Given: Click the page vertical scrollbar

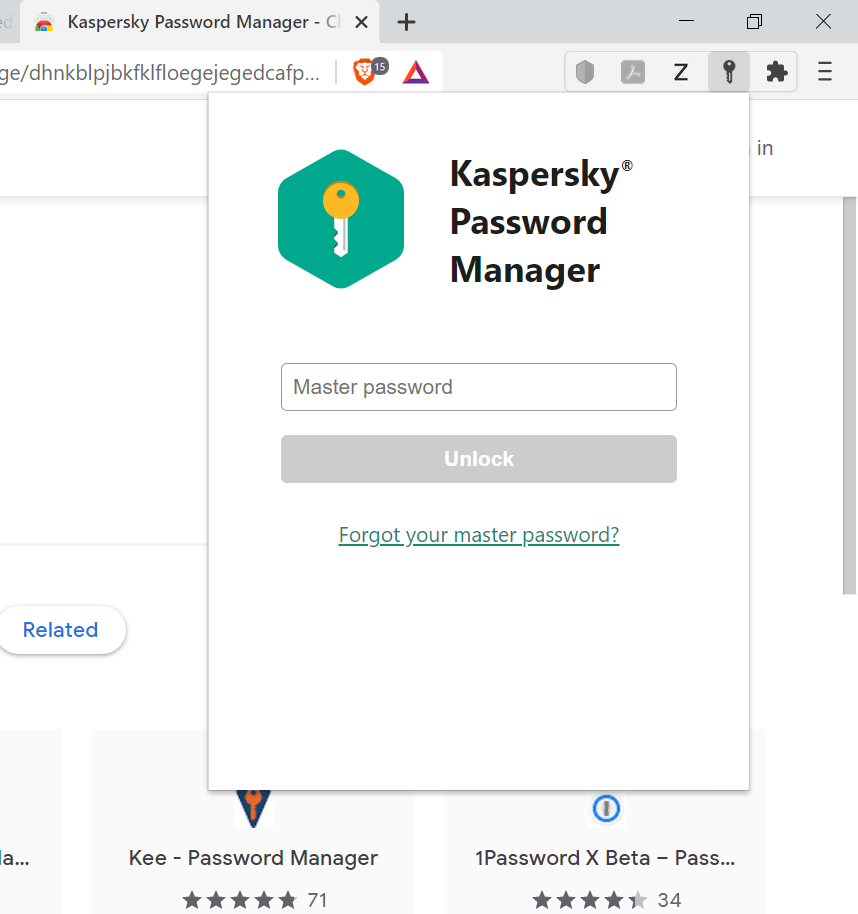Looking at the screenshot, I should coord(849,396).
